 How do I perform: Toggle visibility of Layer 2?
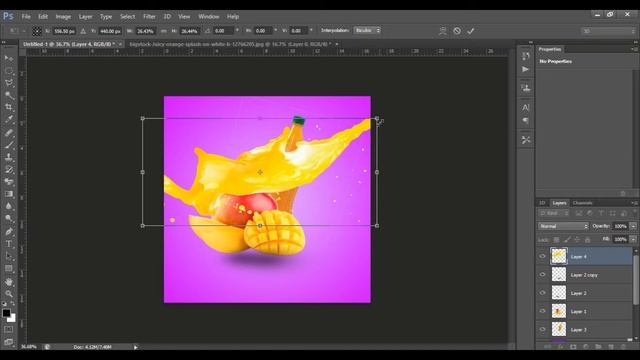(542, 293)
